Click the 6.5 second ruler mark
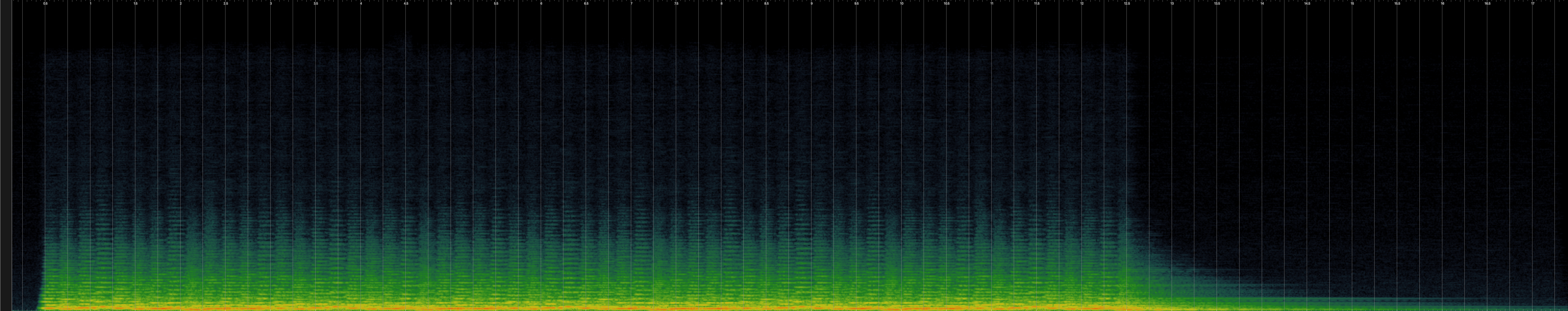The width and height of the screenshot is (1568, 311). pos(586,4)
